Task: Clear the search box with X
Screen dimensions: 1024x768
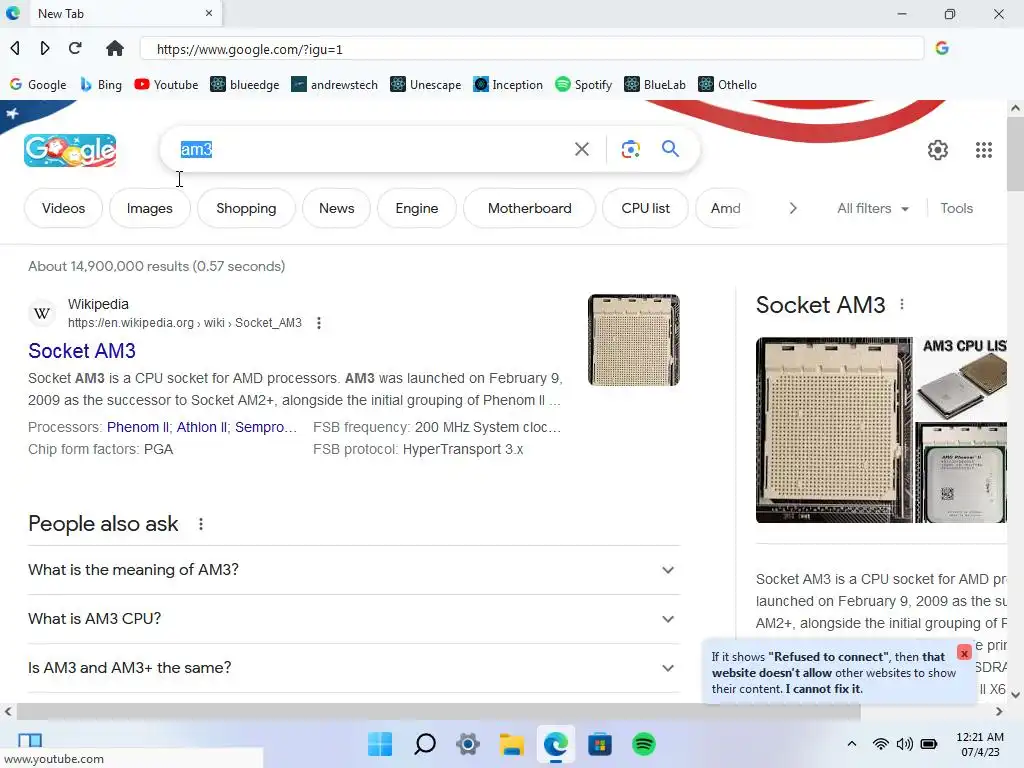Action: click(581, 149)
